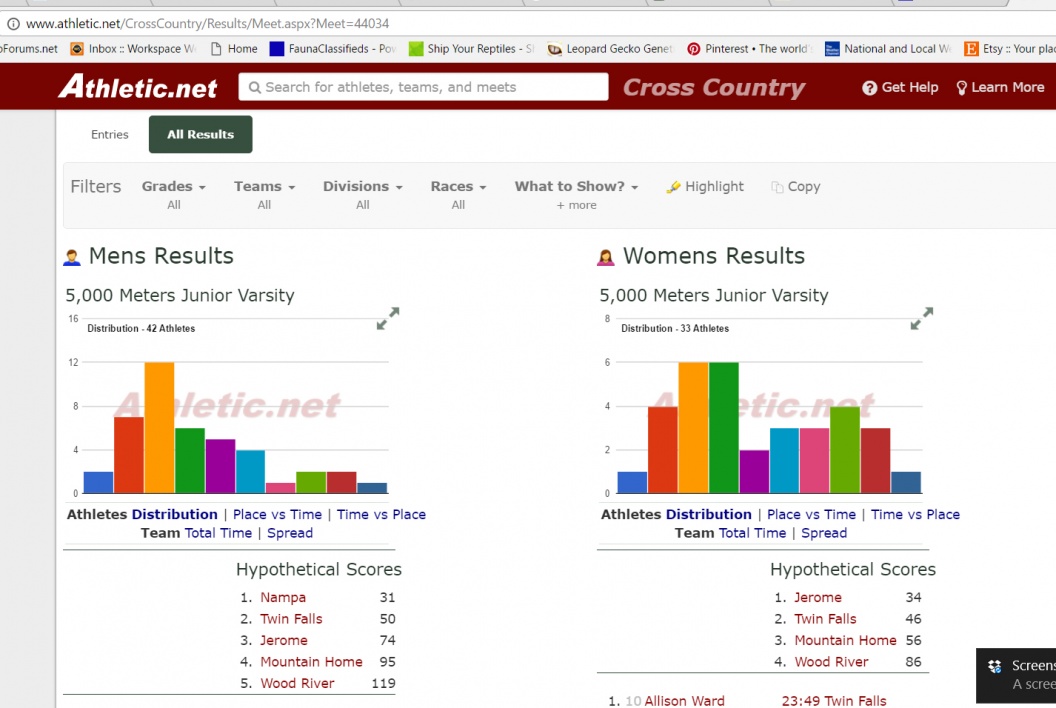Expand the Mens distribution chart
The image size is (1056, 708).
388,318
